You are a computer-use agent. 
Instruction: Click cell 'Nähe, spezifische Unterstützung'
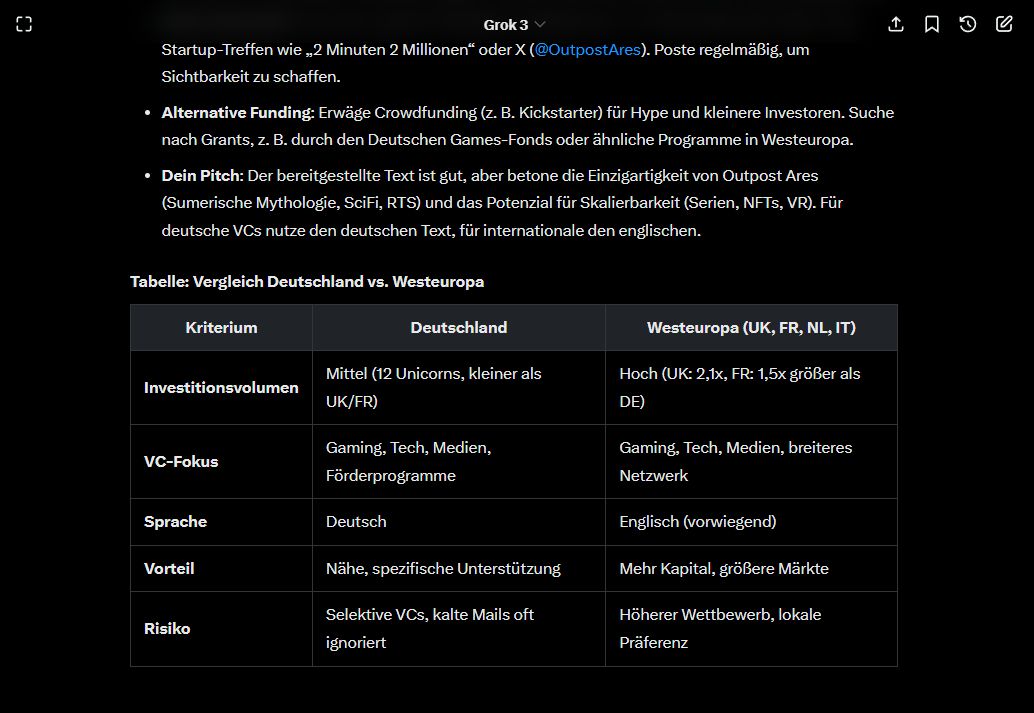(459, 568)
